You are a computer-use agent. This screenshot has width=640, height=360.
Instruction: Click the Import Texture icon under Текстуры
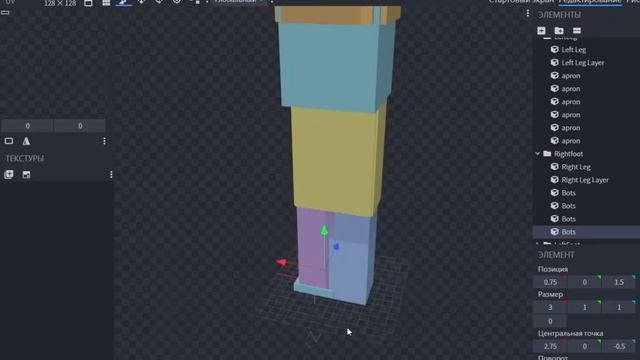pos(9,175)
